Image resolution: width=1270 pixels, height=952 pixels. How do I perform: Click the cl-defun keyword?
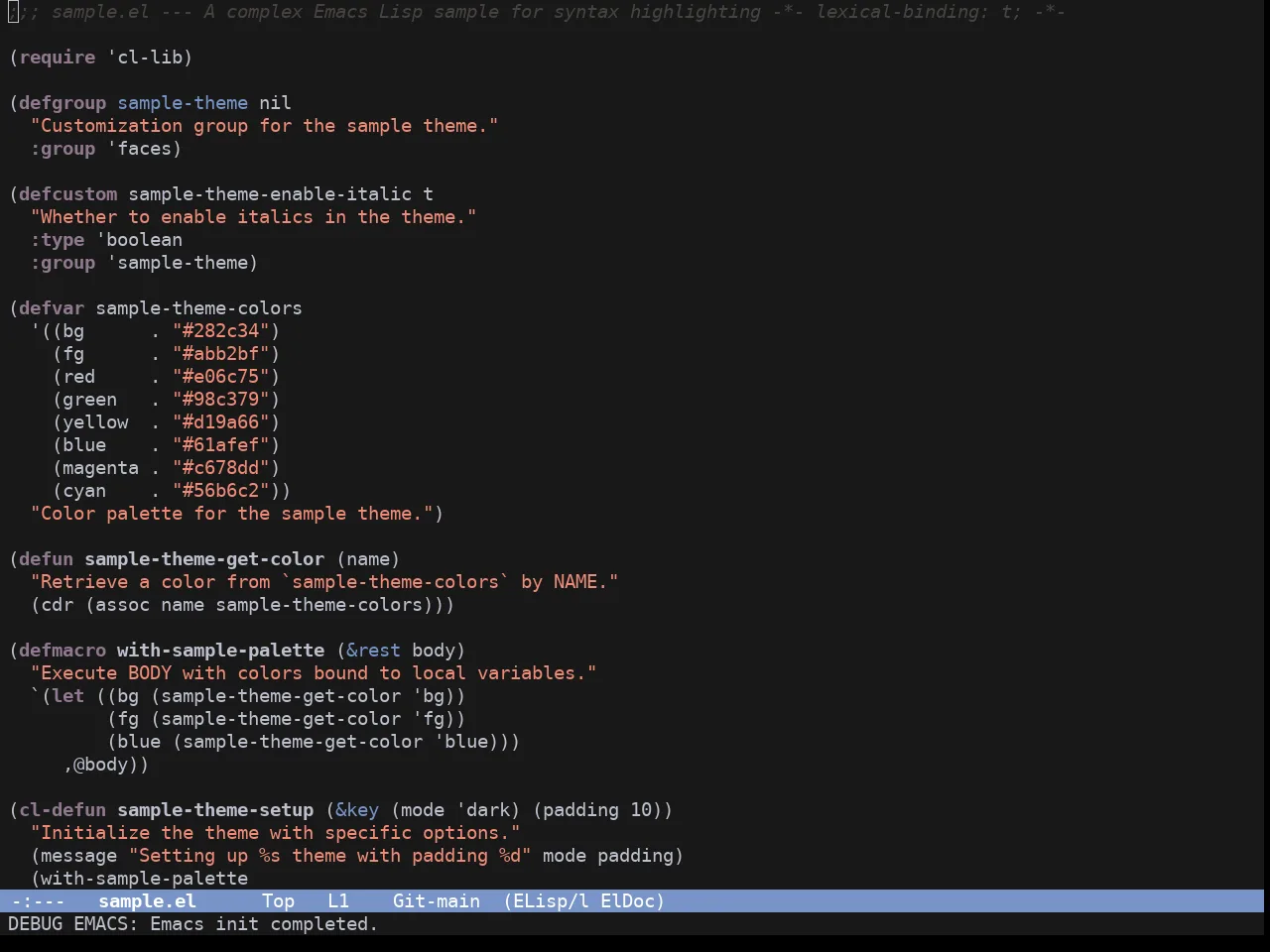point(63,810)
